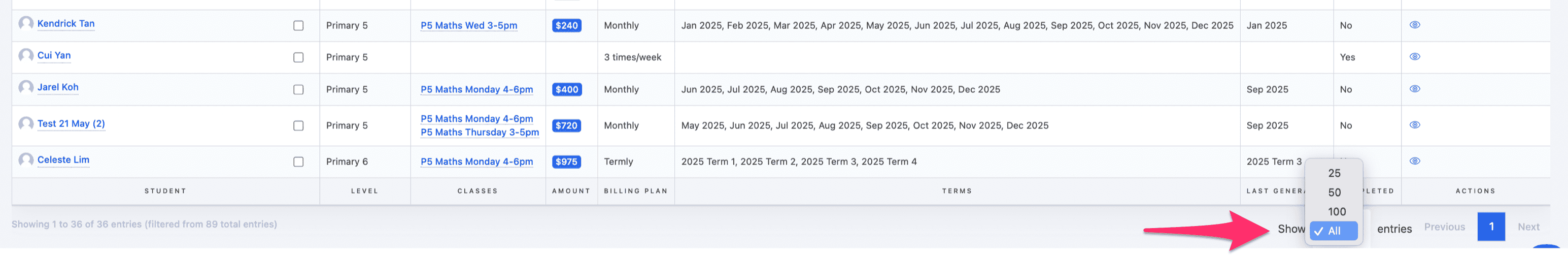Click the view eye icon for Test 21 May (2)
This screenshot has height=255, width=1568.
pyautogui.click(x=1415, y=125)
